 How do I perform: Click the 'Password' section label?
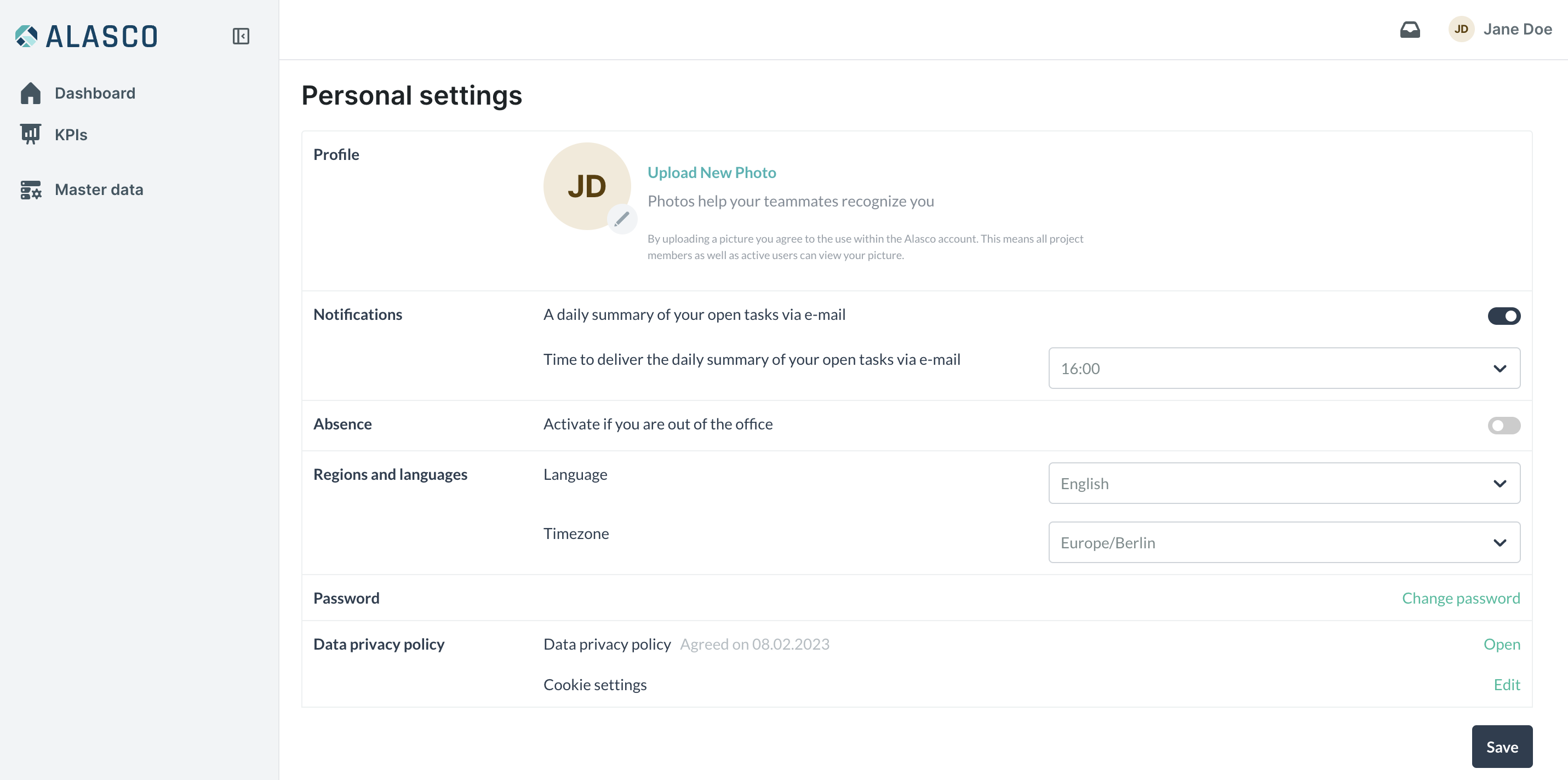[x=346, y=598]
